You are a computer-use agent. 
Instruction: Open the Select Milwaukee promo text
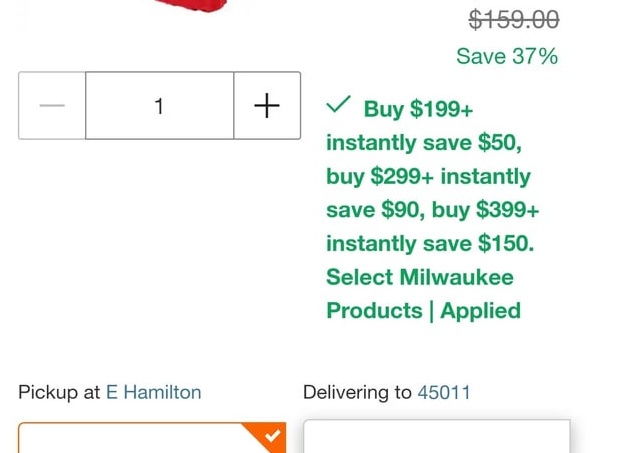pyautogui.click(x=420, y=277)
